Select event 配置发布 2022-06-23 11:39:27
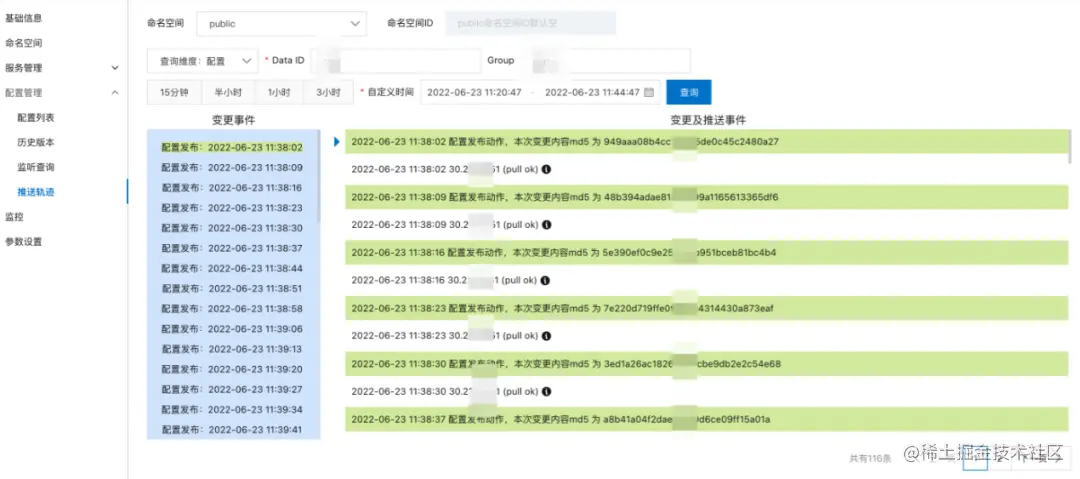Image resolution: width=1080 pixels, height=479 pixels. pos(232,389)
